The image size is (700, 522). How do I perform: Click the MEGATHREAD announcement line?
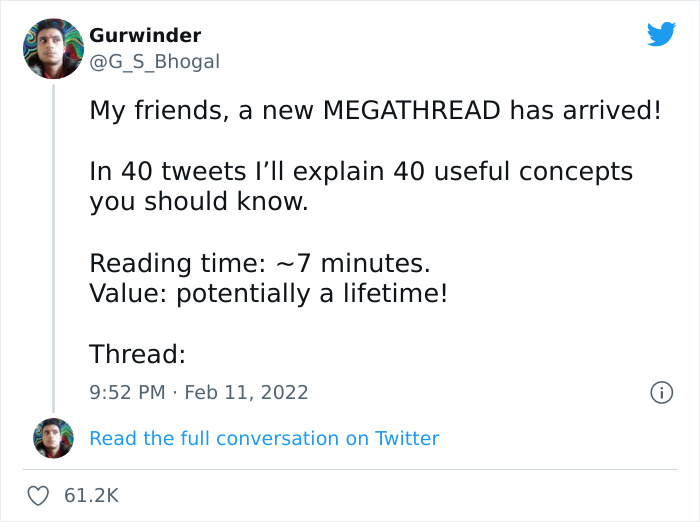click(375, 110)
